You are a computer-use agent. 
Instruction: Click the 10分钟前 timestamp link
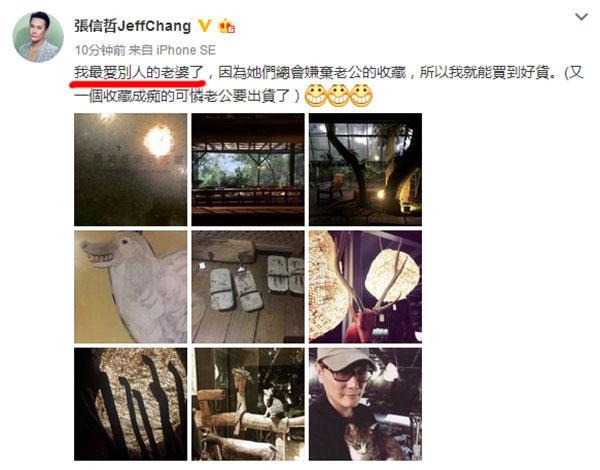click(100, 50)
